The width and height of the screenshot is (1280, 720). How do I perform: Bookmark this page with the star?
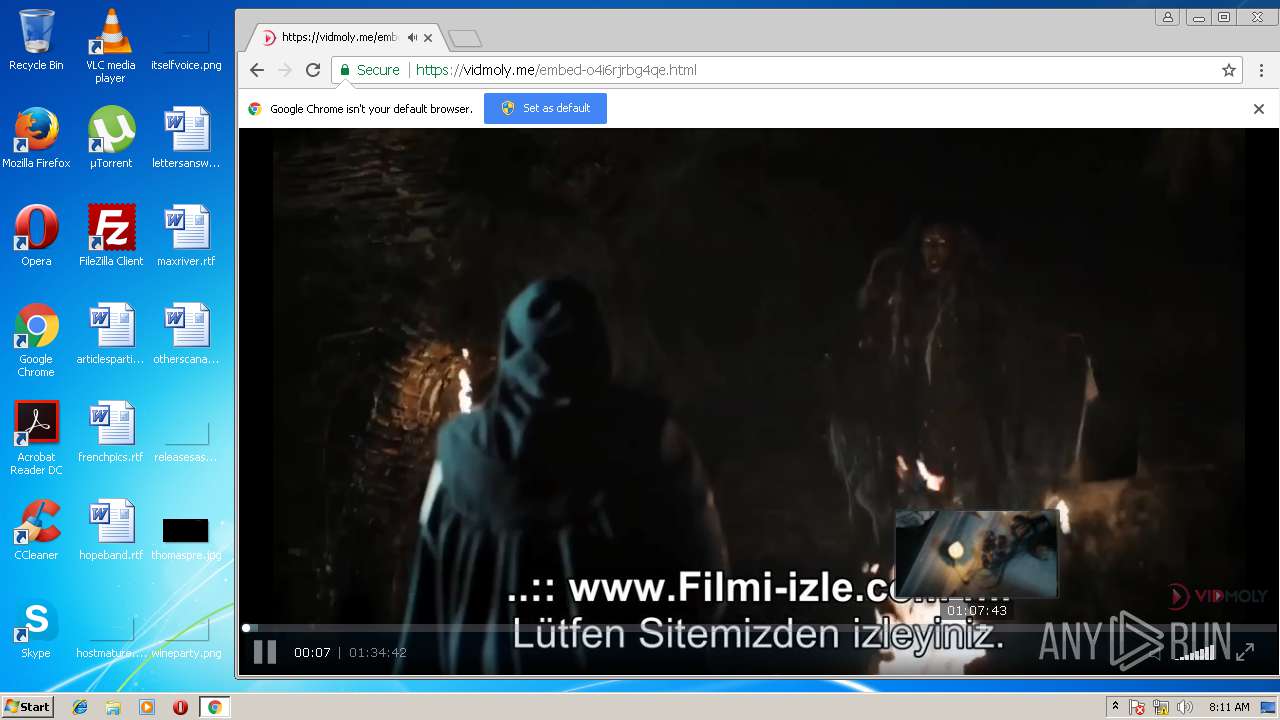(x=1229, y=70)
